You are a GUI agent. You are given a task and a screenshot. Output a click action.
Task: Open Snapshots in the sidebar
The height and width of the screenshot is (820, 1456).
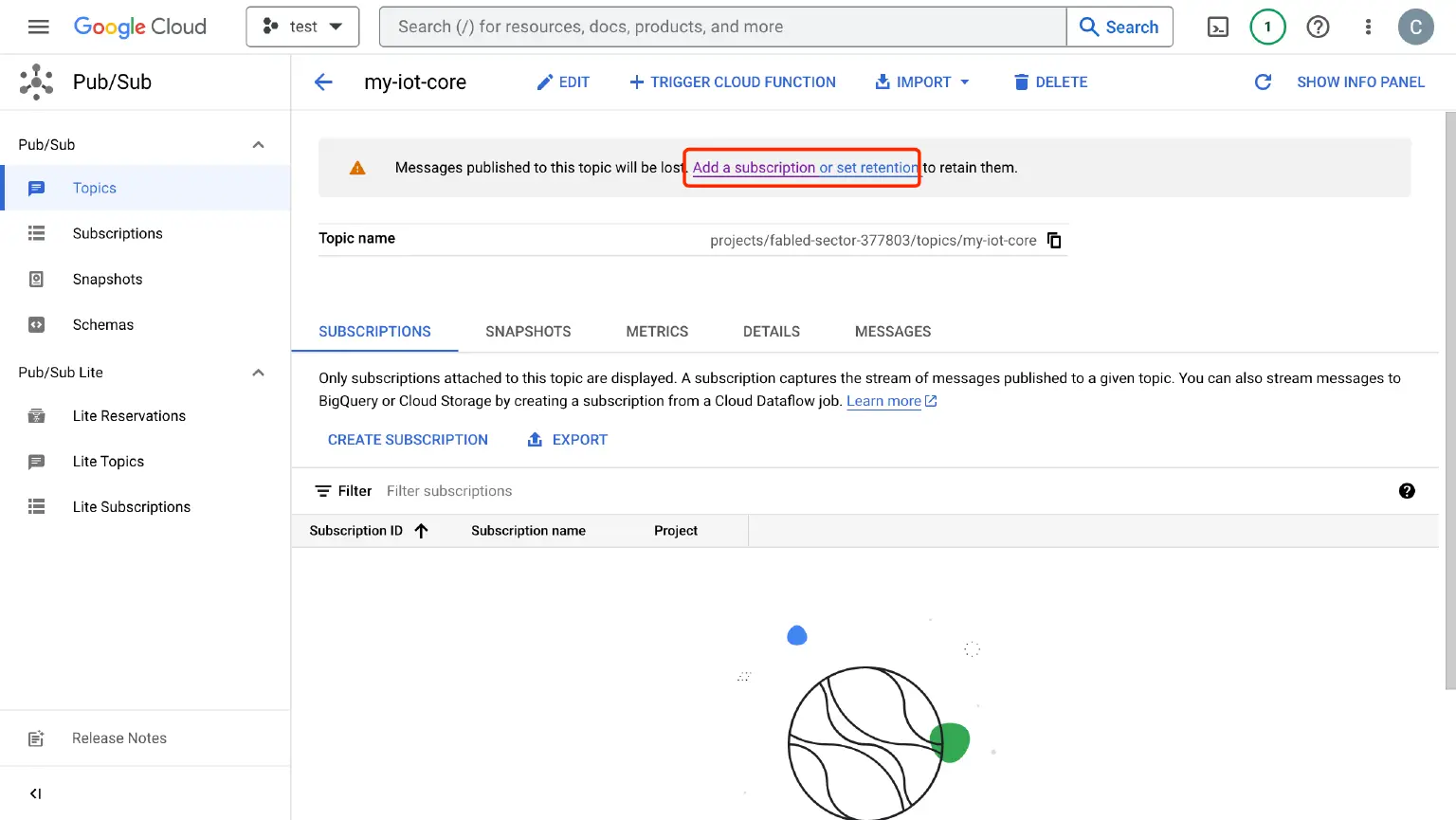(107, 280)
